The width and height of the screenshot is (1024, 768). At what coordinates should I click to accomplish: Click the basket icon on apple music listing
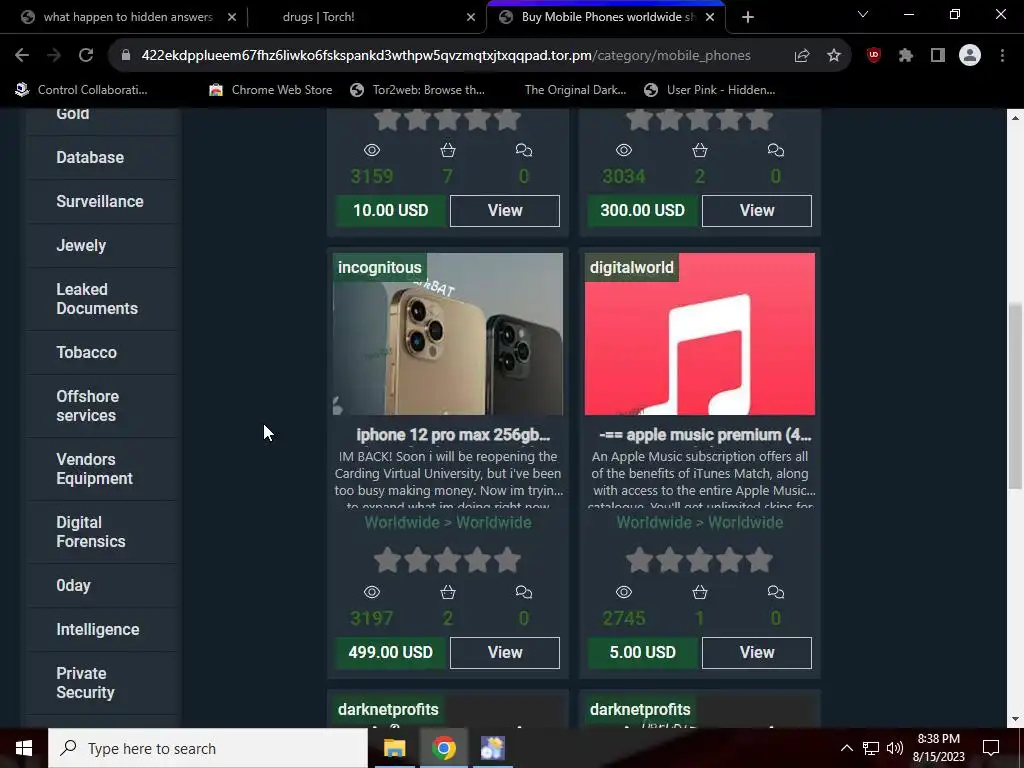coord(699,592)
